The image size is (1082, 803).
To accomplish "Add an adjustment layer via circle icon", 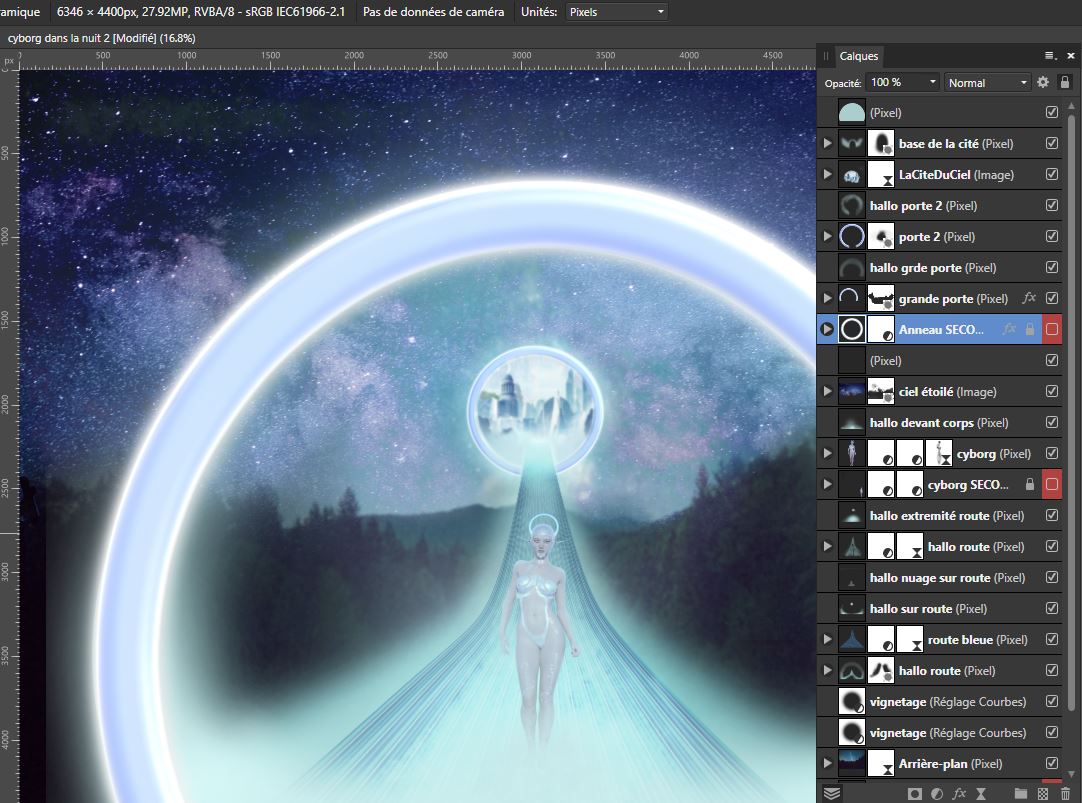I will [x=937, y=794].
